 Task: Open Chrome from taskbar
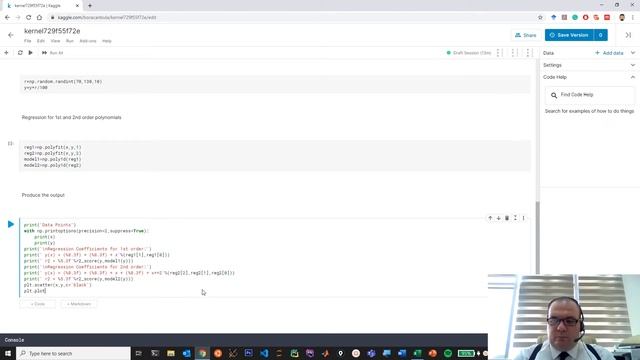pos(202,353)
